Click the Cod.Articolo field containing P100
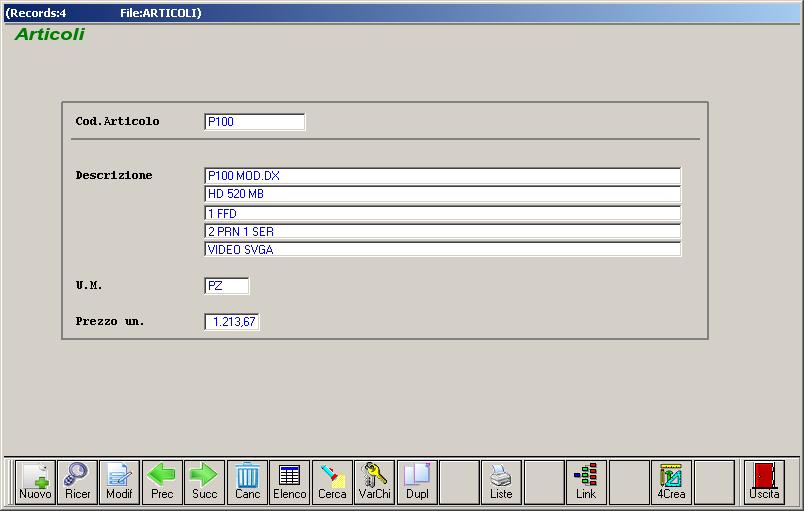The image size is (804, 511). (254, 122)
